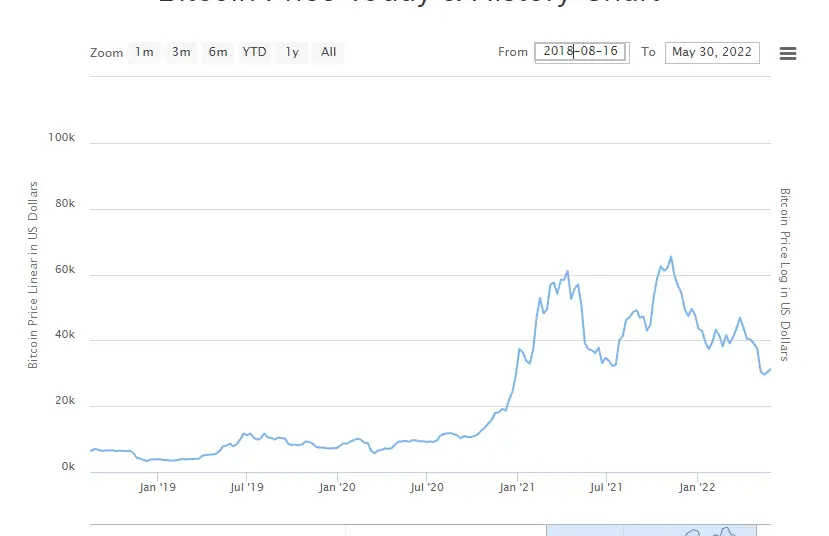Click the Jul '19 x-axis label
Screen dimensions: 829x536
point(246,487)
